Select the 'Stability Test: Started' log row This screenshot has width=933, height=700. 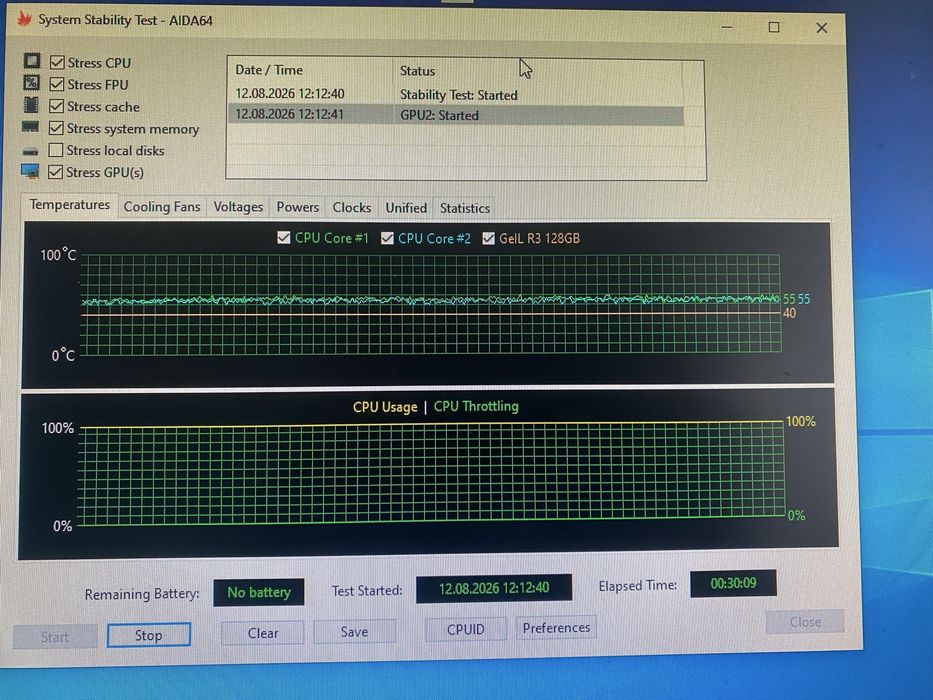pos(456,95)
